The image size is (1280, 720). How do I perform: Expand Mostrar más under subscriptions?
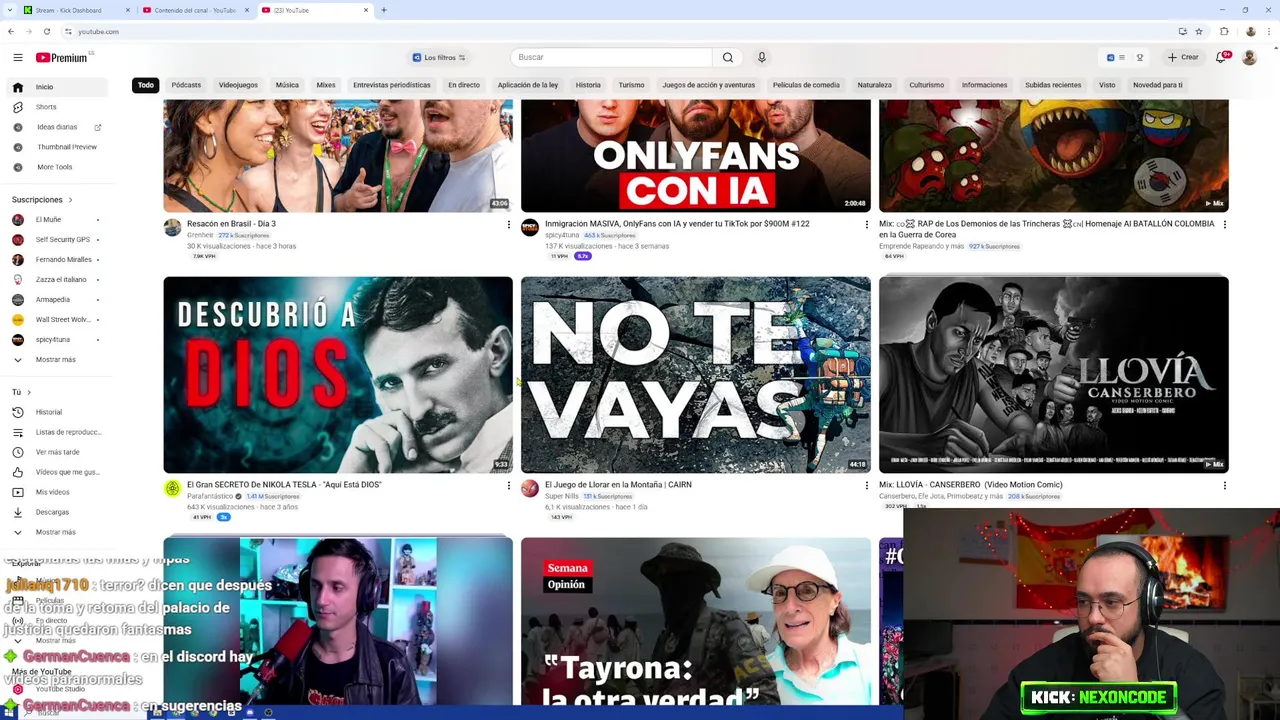point(58,360)
